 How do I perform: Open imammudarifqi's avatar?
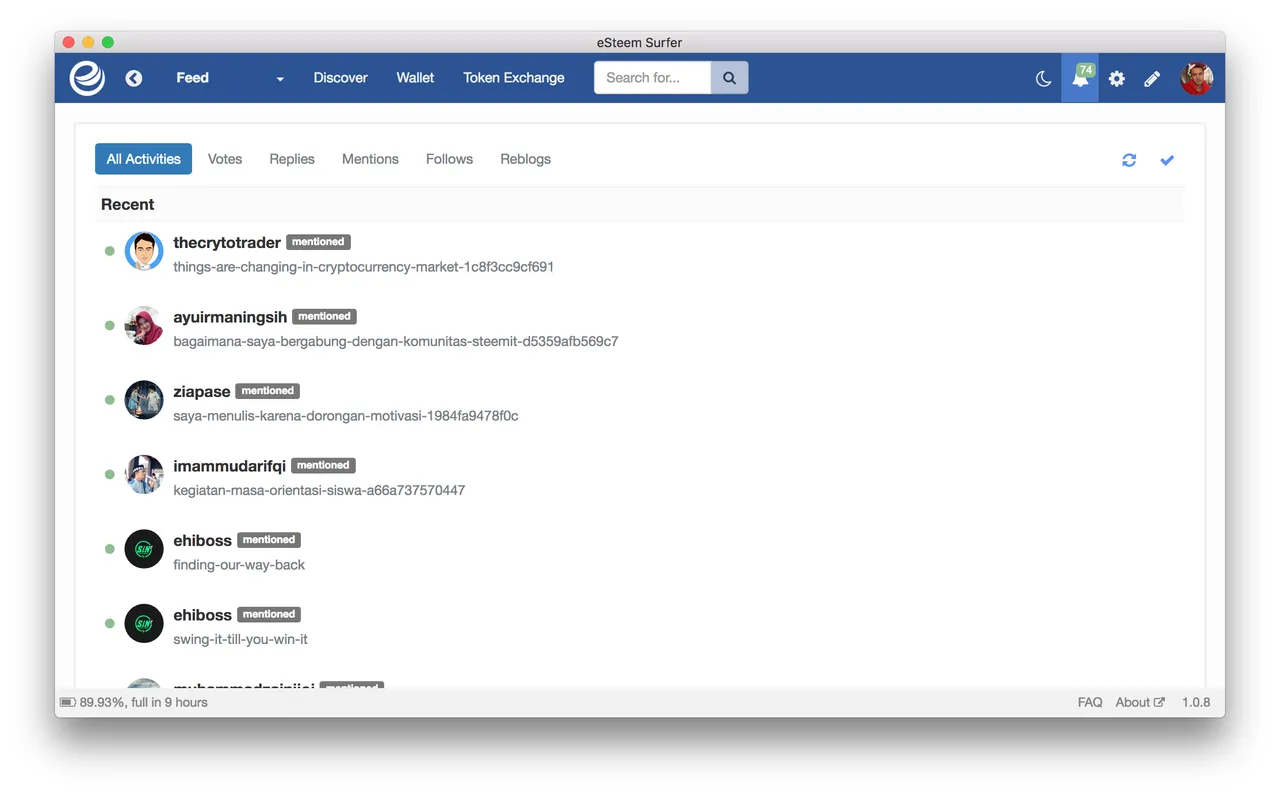144,474
